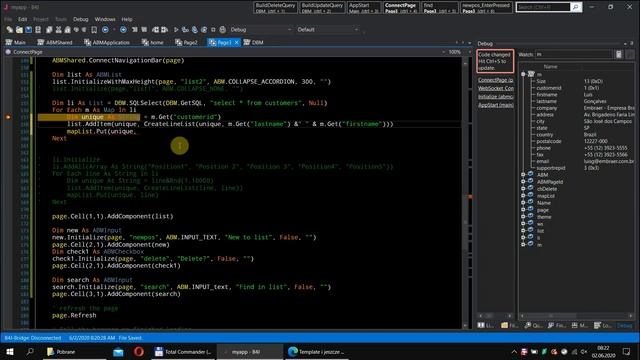Open the Edit menu
The image size is (640, 360).
click(x=22, y=19)
